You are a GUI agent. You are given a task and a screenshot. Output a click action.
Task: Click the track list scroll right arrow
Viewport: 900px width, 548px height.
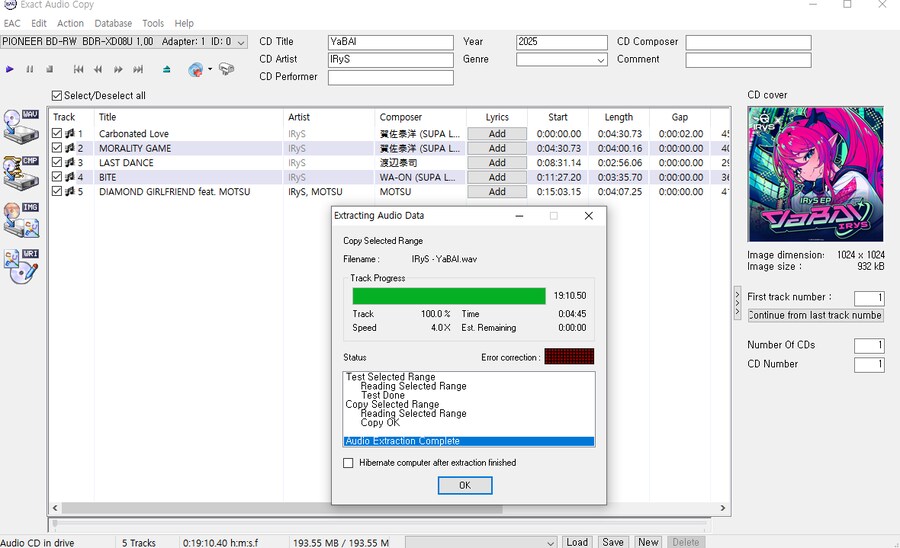[x=723, y=508]
